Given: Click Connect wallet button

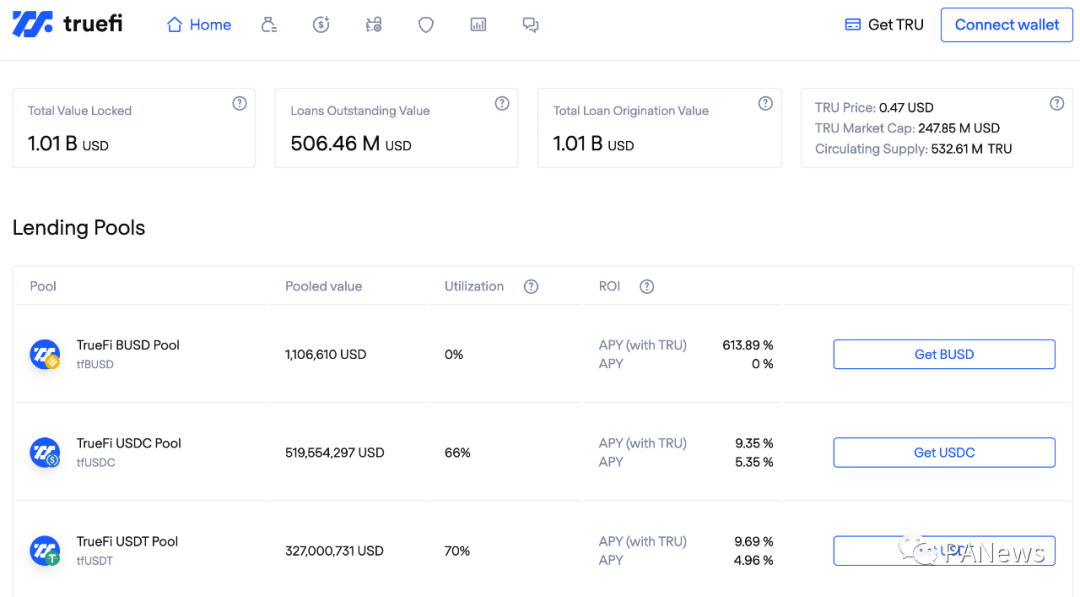Looking at the screenshot, I should coord(1006,25).
